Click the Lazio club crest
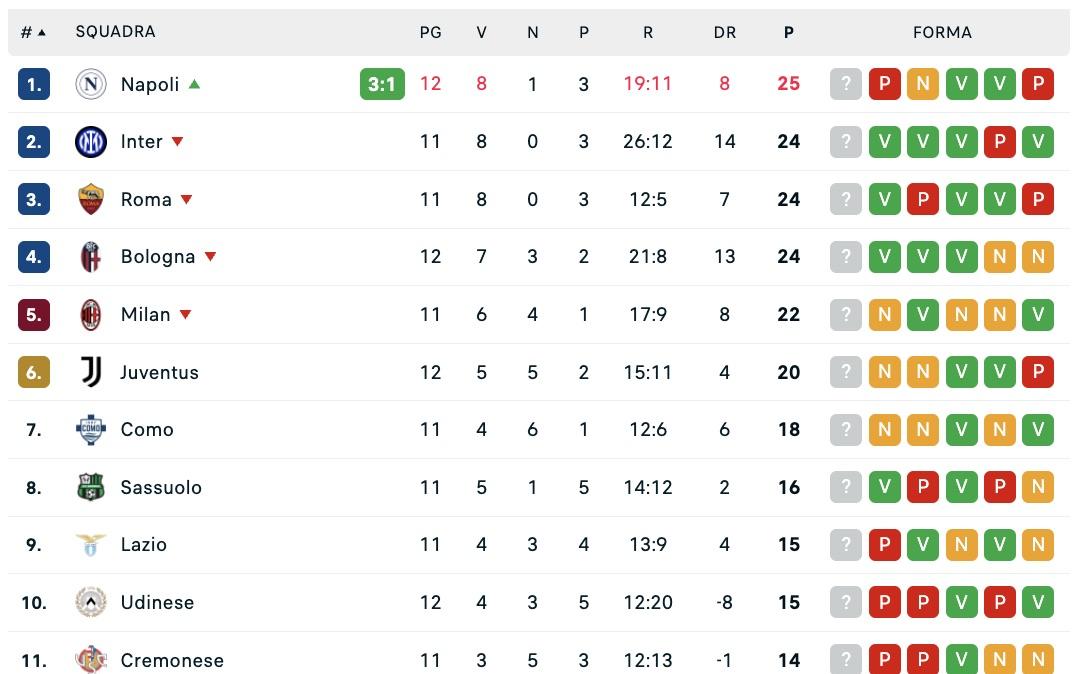The height and width of the screenshot is (674, 1088). tap(91, 545)
